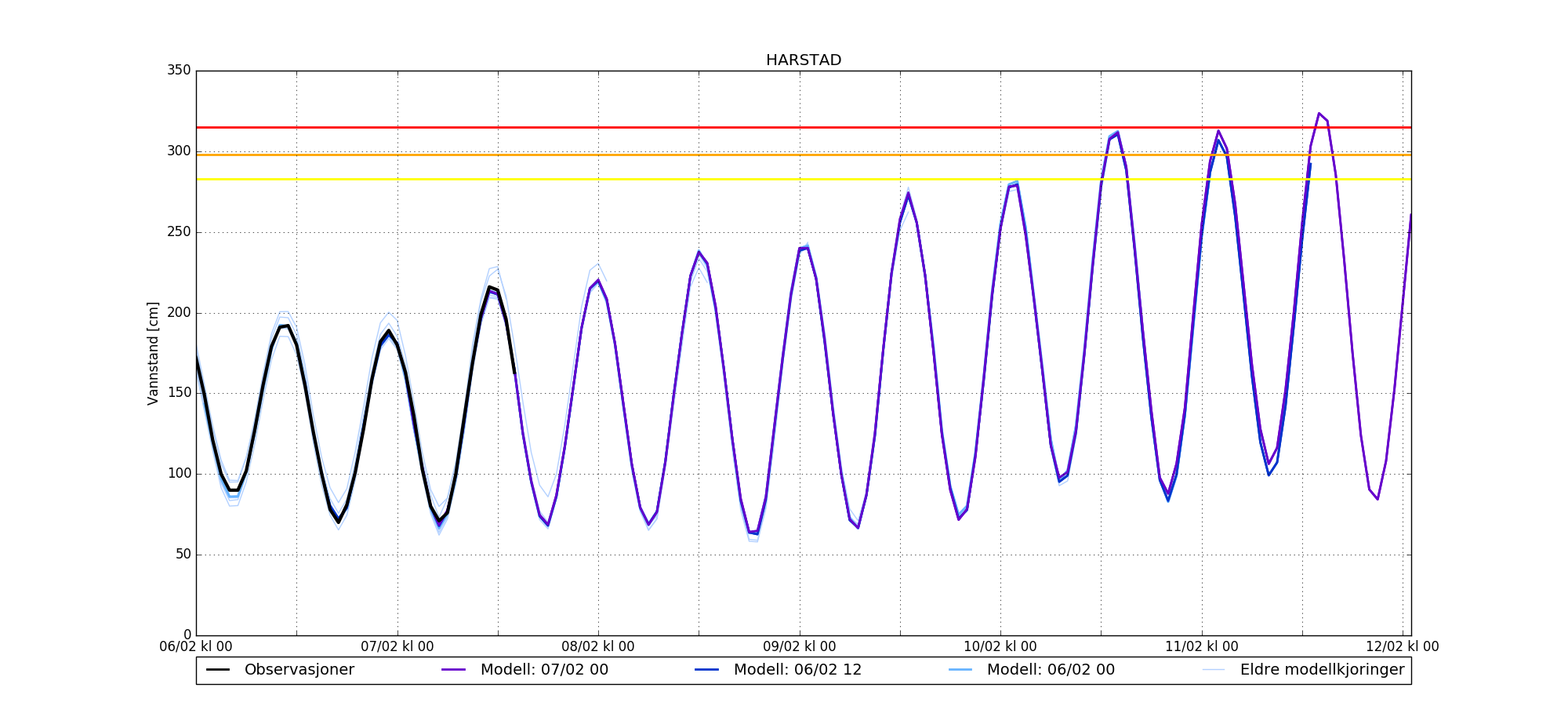
Task: Click the highest purple forecast peak above red line
Action: coord(1319,114)
